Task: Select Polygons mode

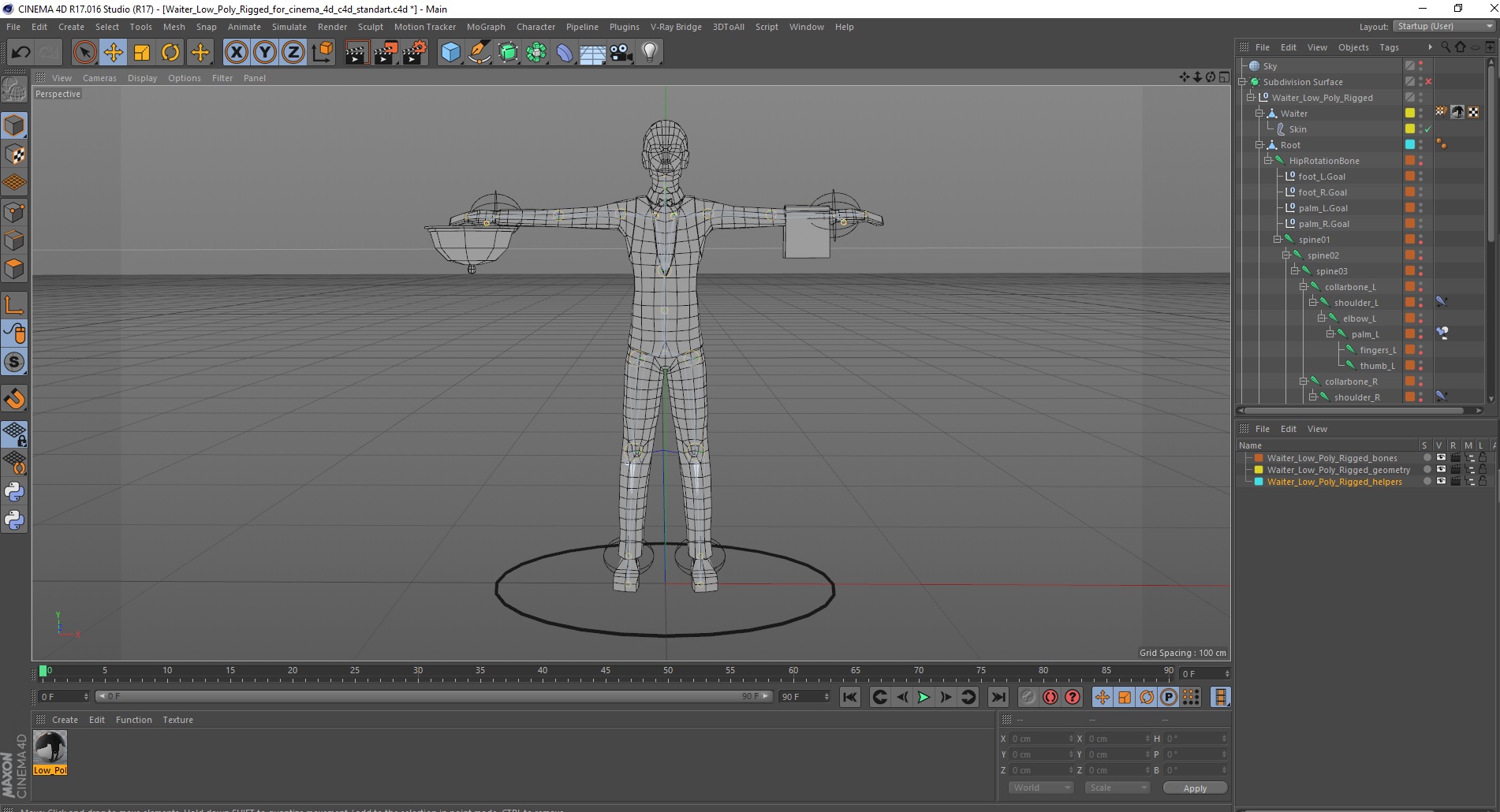Action: click(x=14, y=269)
